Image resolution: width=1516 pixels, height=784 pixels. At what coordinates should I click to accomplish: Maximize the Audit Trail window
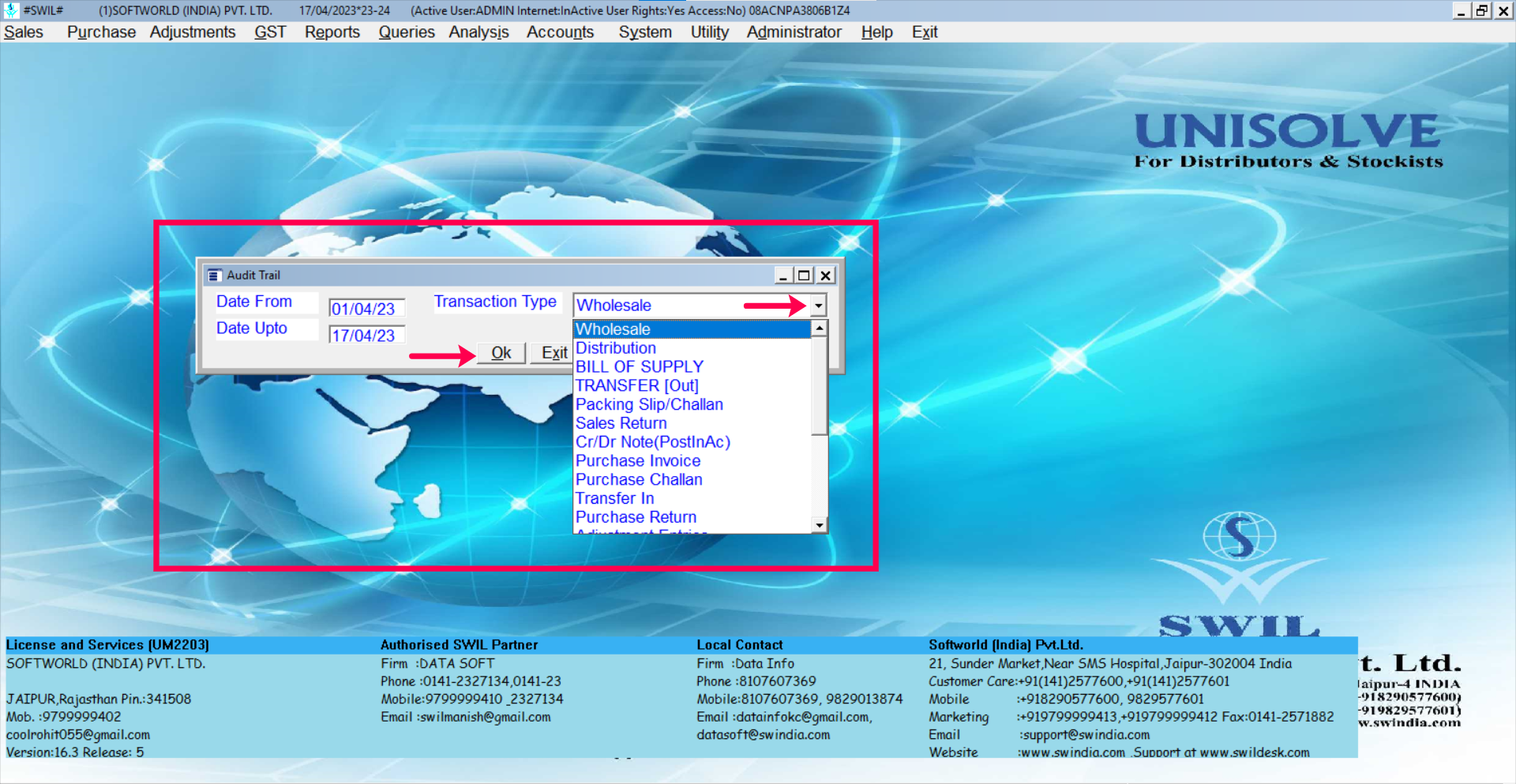coord(804,276)
